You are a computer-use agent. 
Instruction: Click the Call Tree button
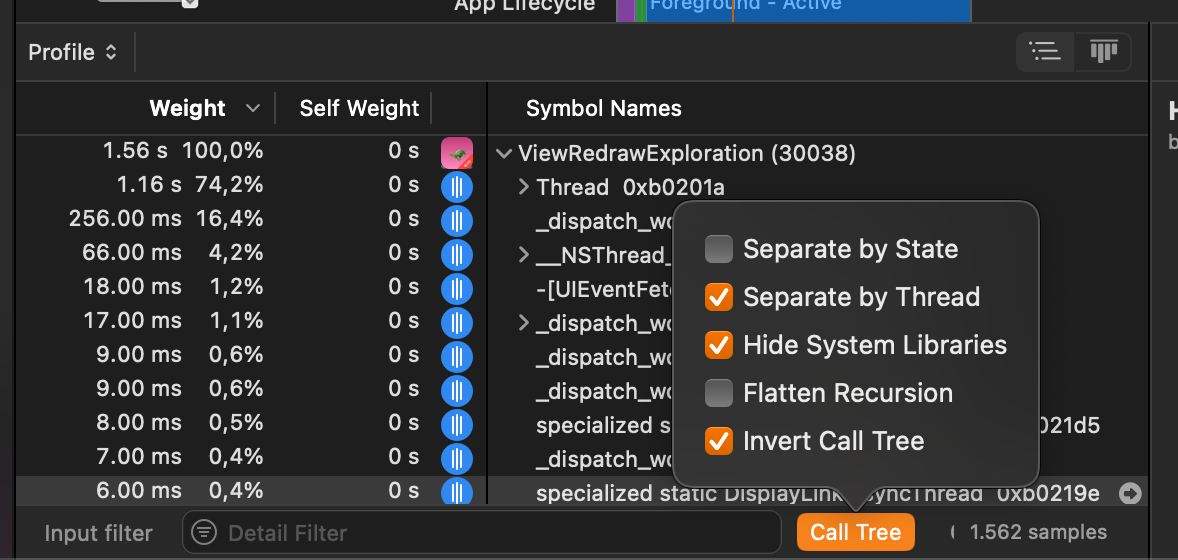point(856,533)
